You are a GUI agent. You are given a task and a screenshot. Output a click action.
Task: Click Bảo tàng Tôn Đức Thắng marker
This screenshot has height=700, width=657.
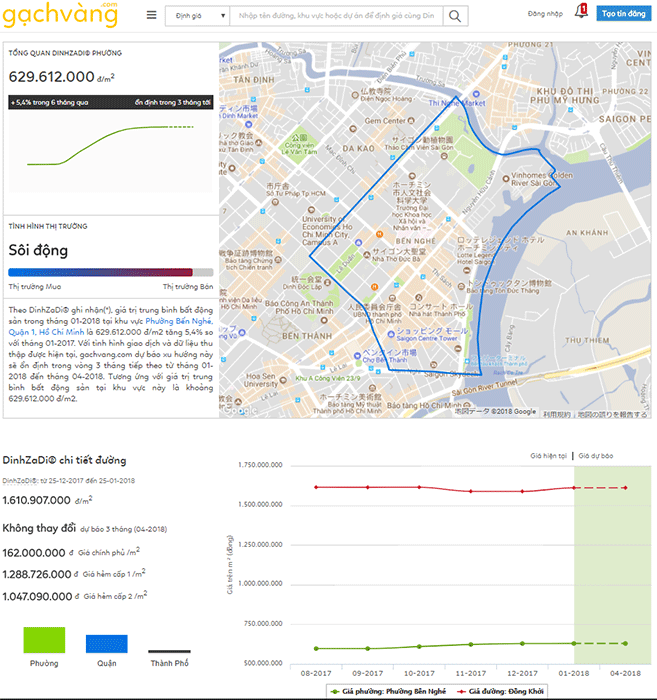click(x=462, y=286)
